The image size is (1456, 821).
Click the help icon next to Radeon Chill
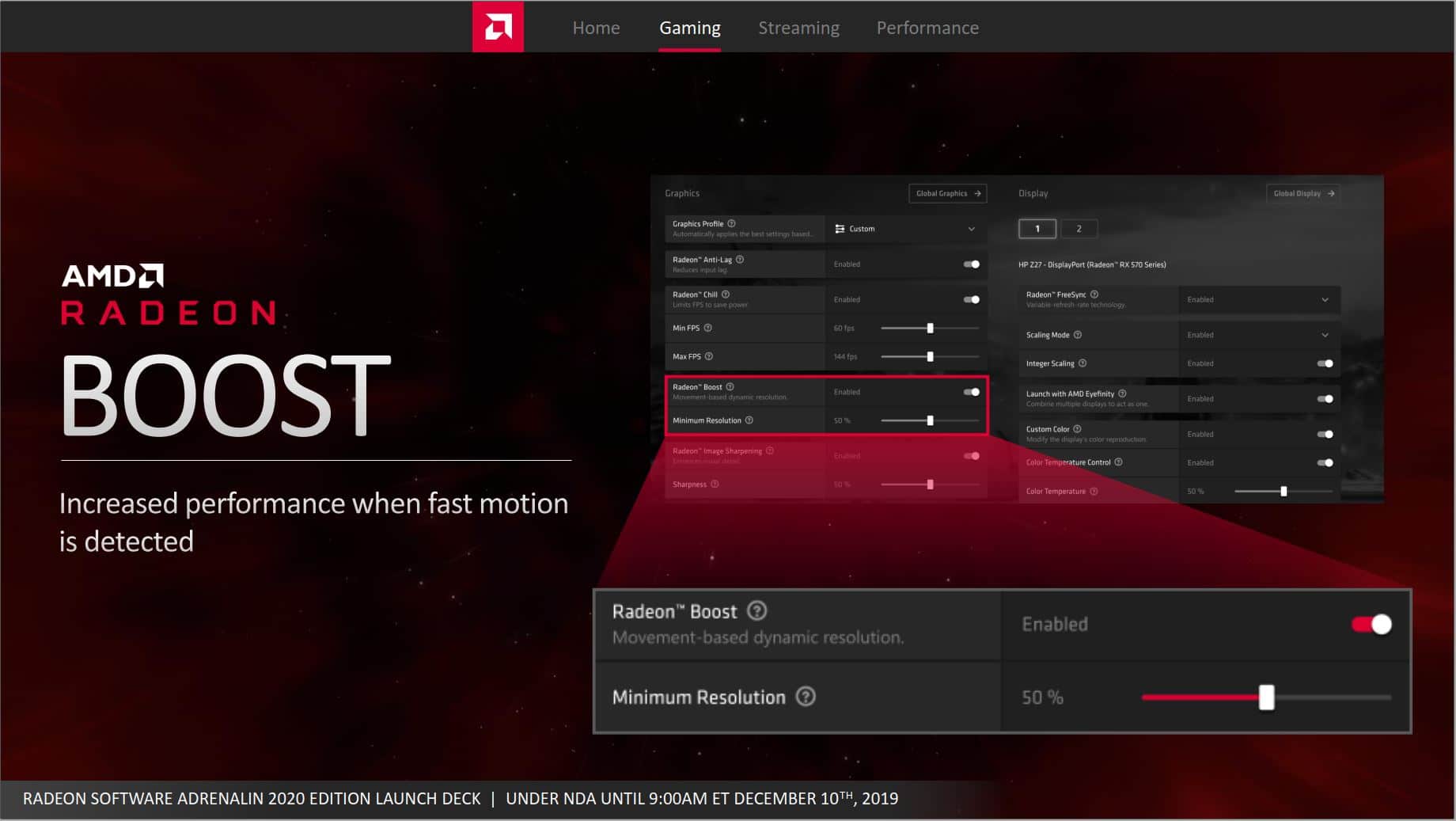coord(726,295)
